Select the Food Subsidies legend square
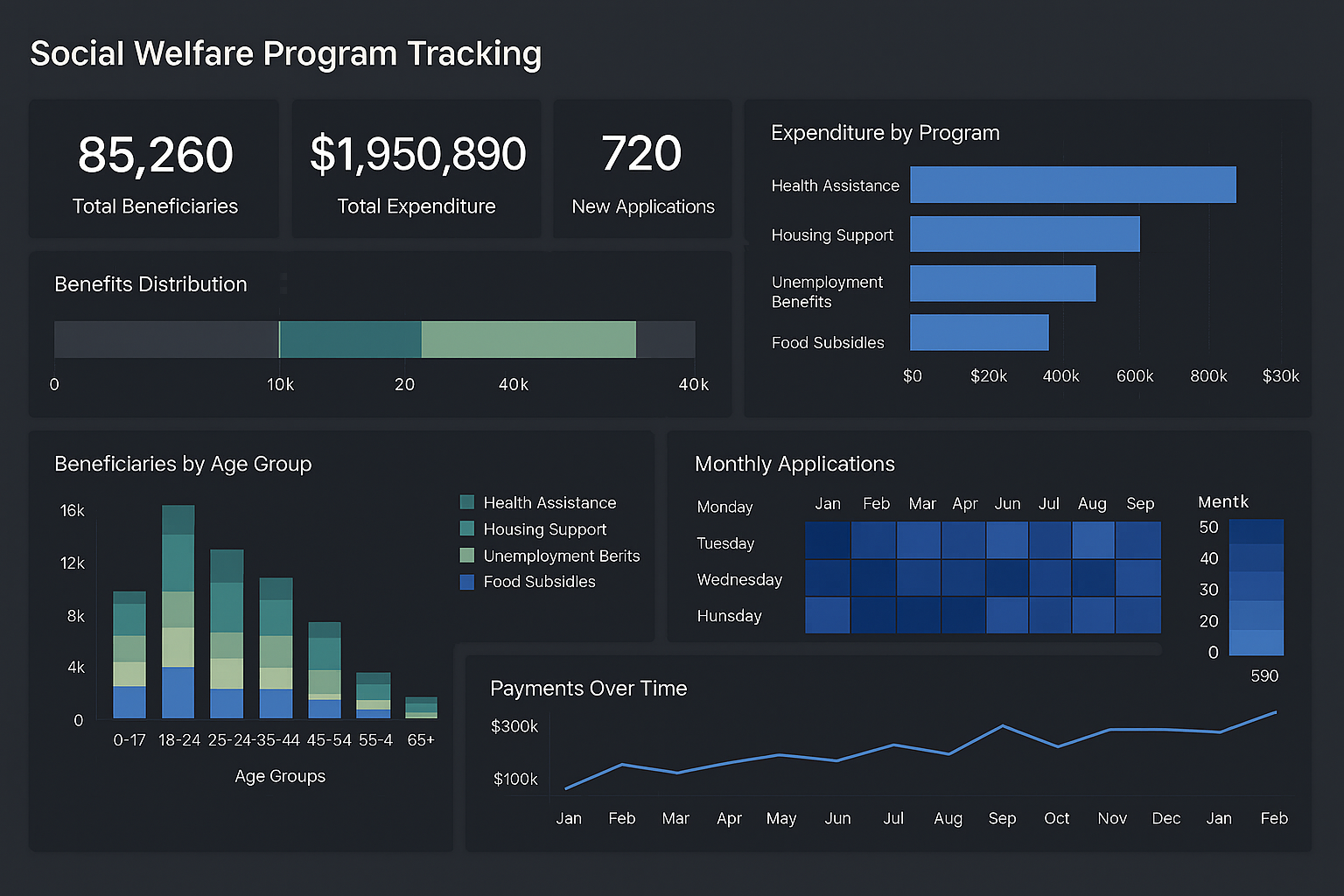The width and height of the screenshot is (1344, 896). tap(466, 582)
